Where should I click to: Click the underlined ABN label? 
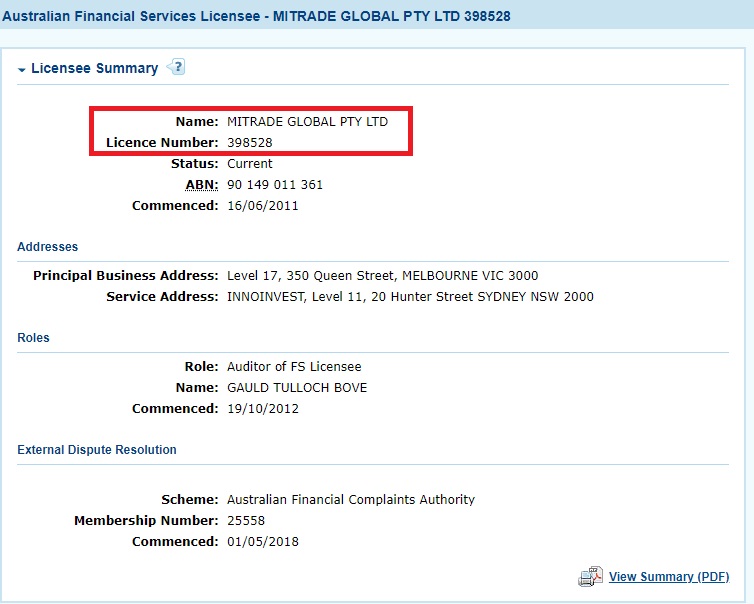point(201,185)
